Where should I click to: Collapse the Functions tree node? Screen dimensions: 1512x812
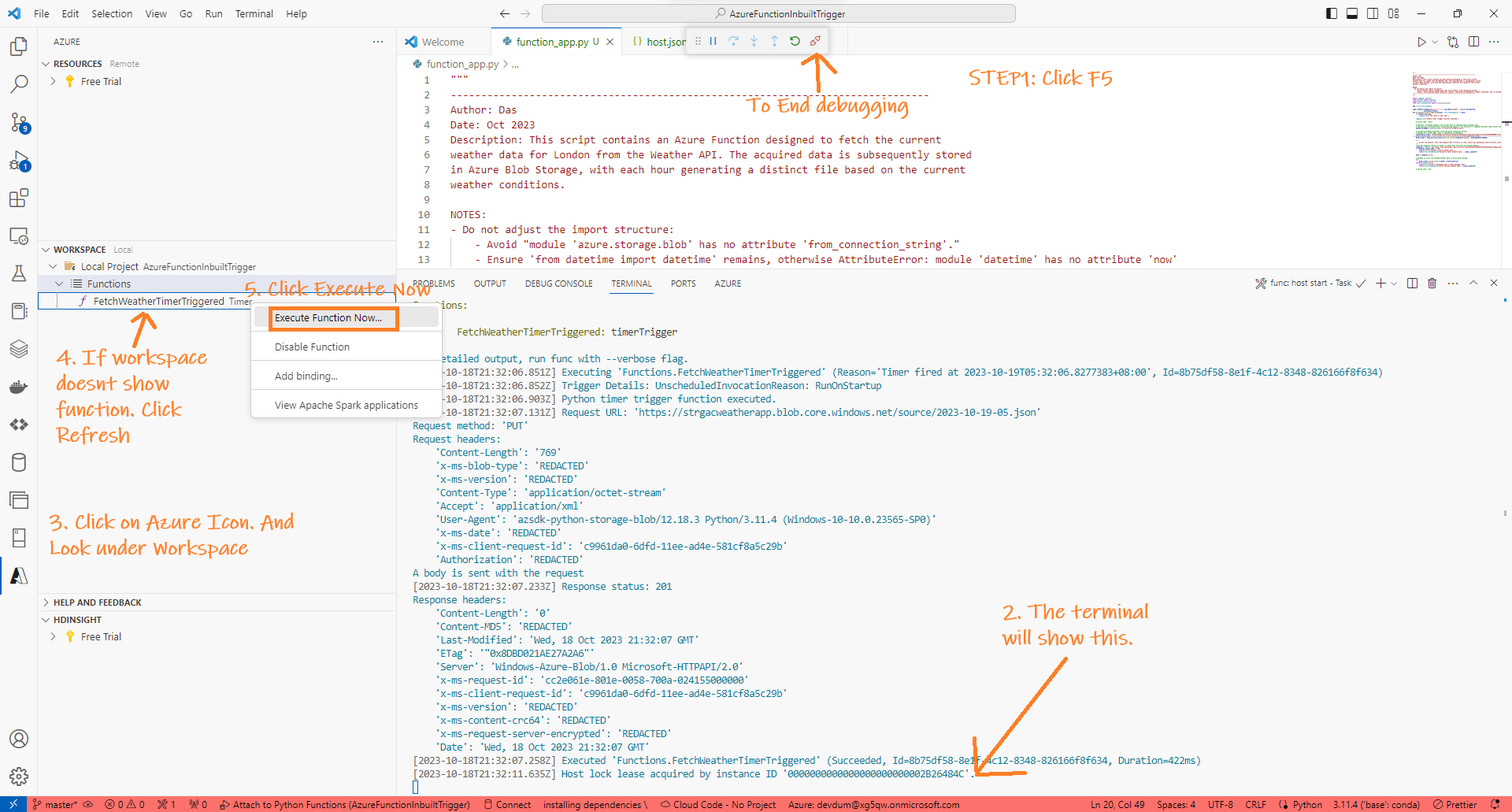59,284
